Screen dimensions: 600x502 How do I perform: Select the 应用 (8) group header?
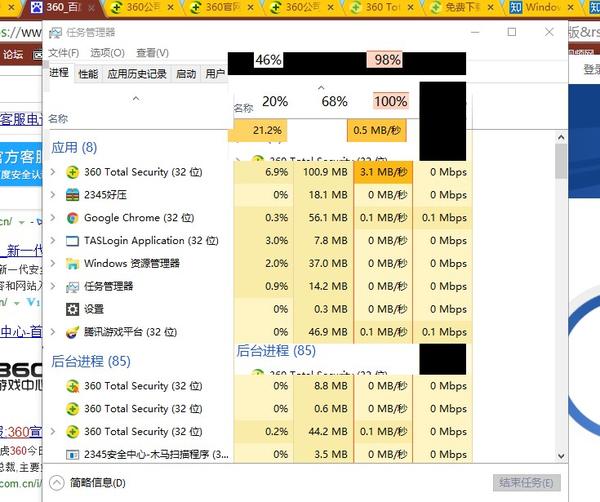[74, 147]
